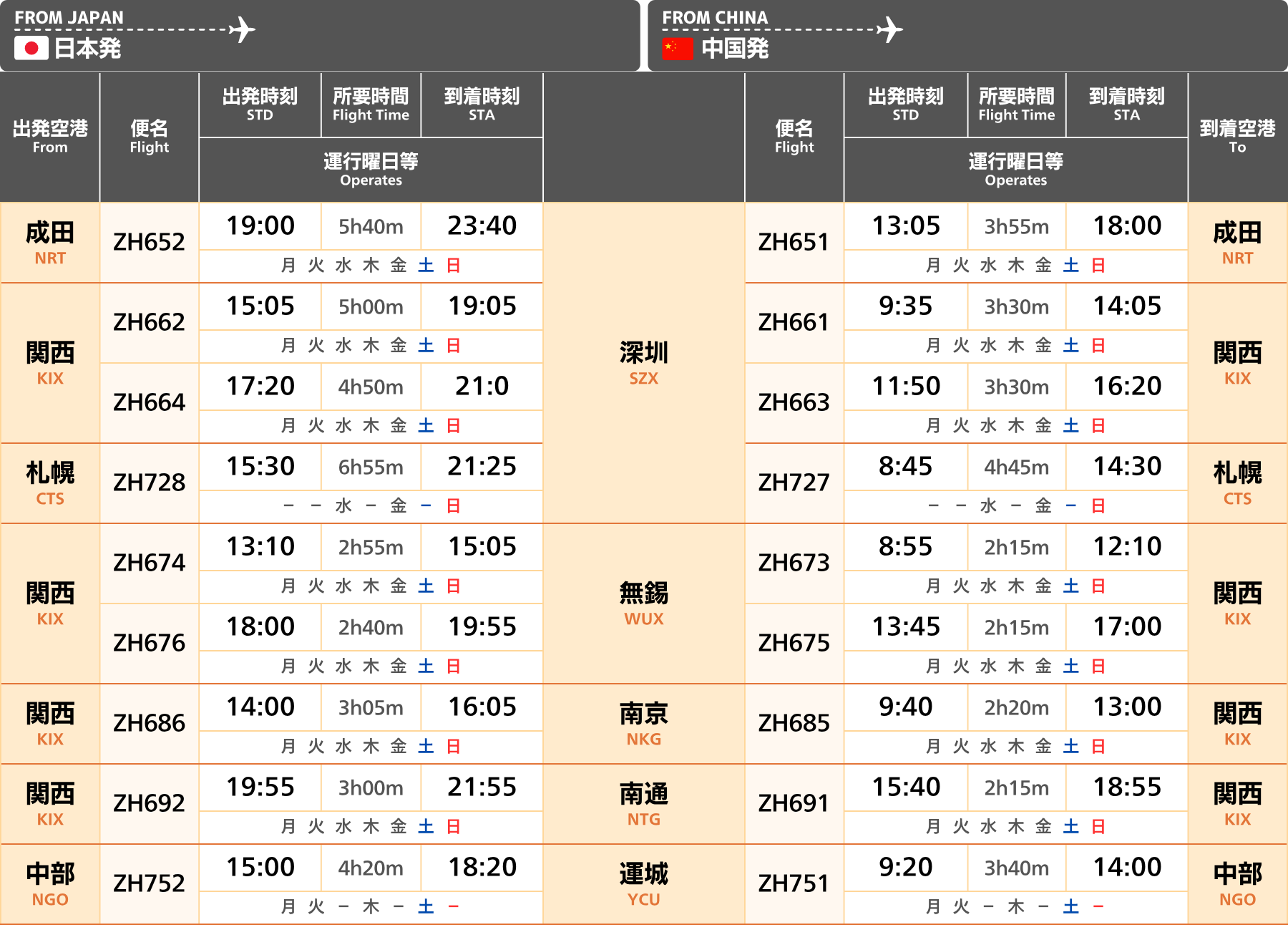Click the airplane icon in FROM CHINA header
This screenshot has width=1288, height=945.
[889, 29]
